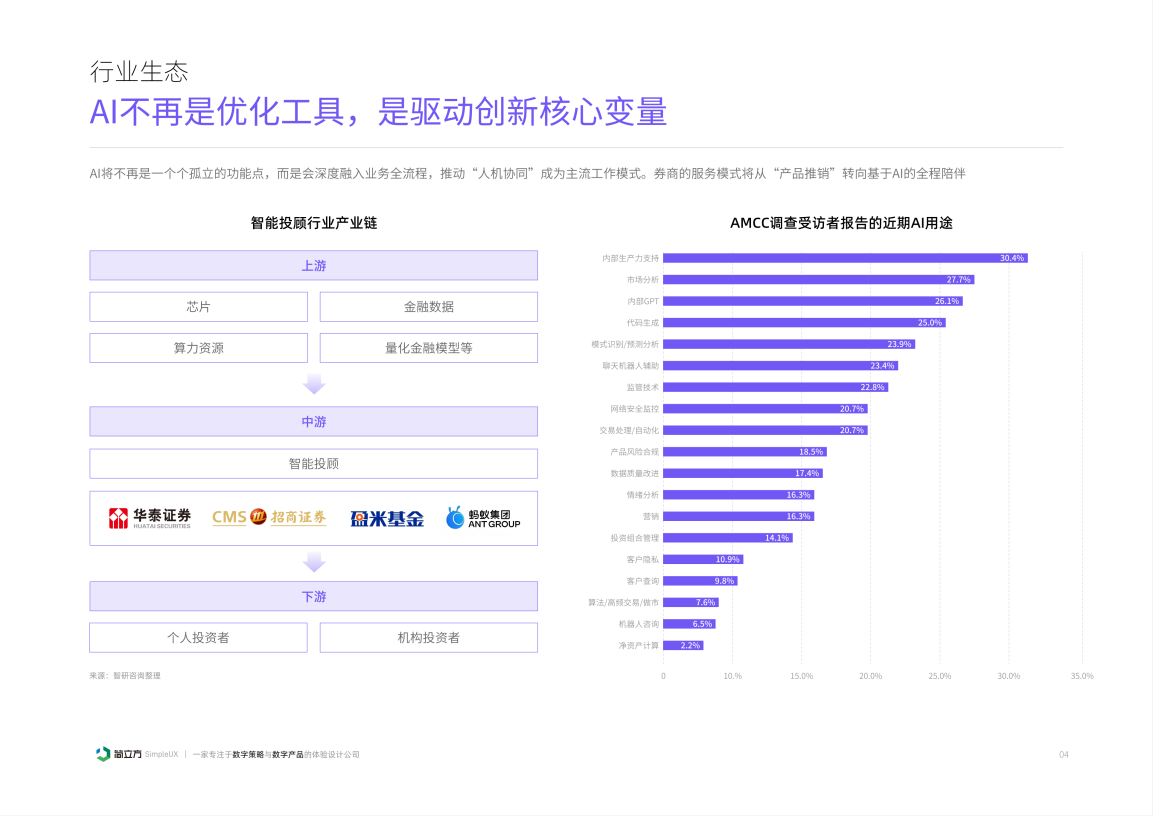The height and width of the screenshot is (816, 1153).
Task: Click the SimpleUX logo in the footer
Action: click(x=121, y=754)
